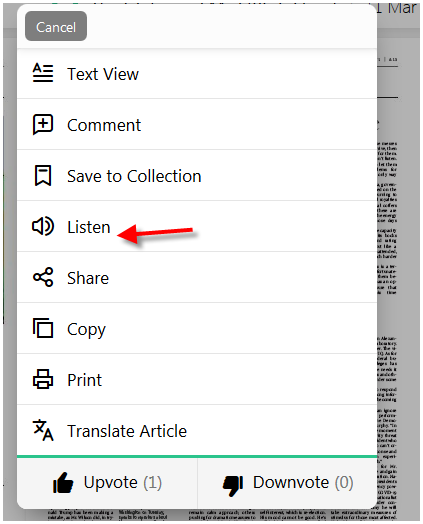Click the thumbs-down icon

pyautogui.click(x=233, y=485)
